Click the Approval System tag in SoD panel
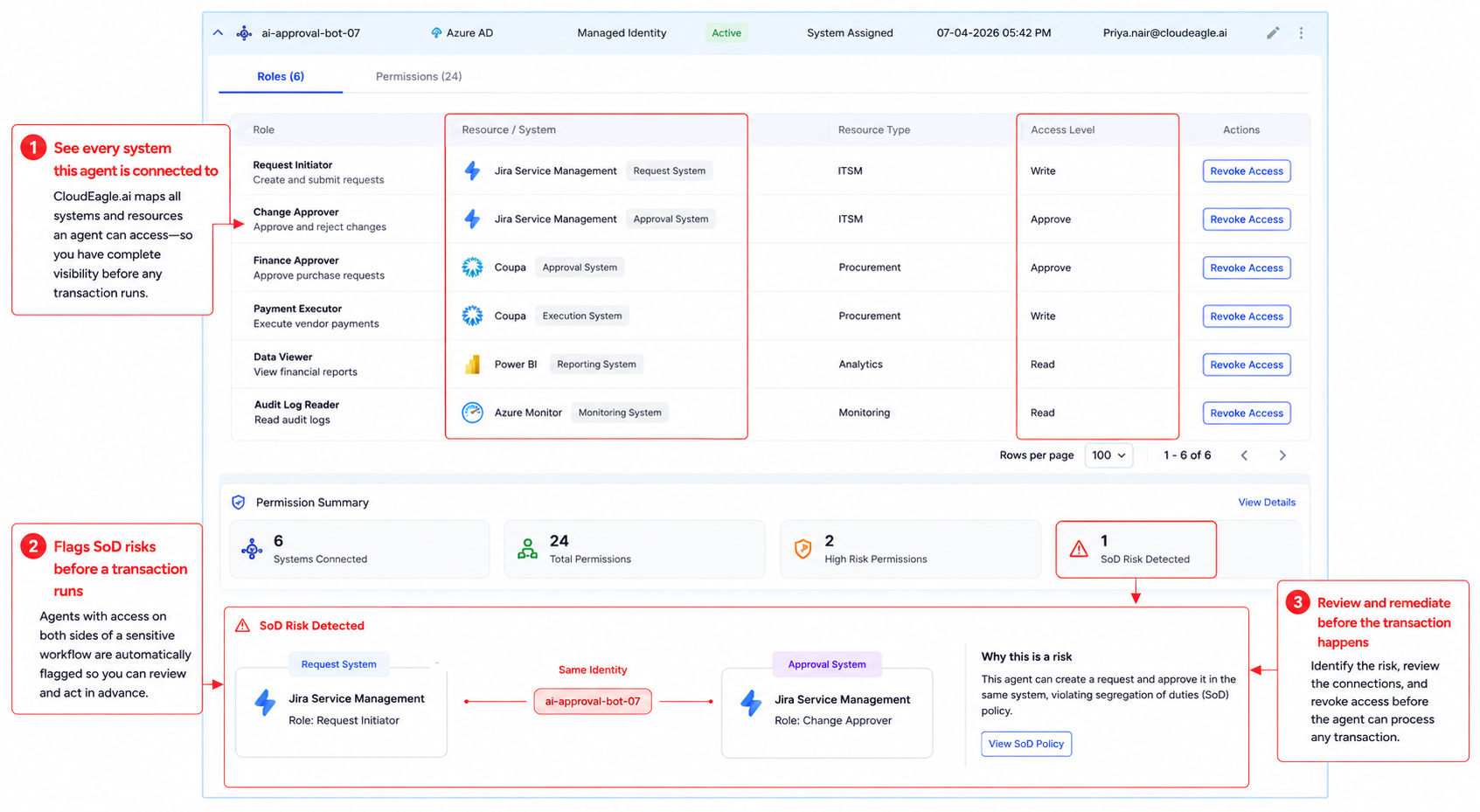The height and width of the screenshot is (812, 1480). pos(827,664)
